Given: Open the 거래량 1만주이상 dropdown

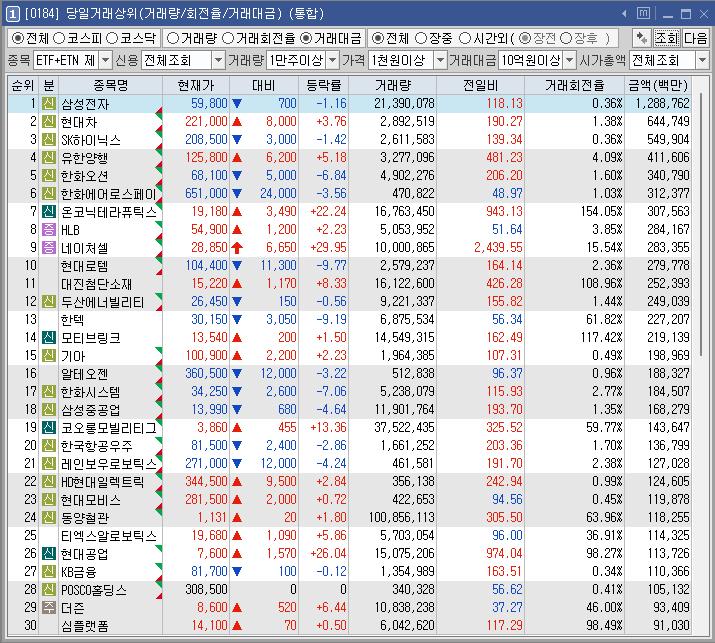Looking at the screenshot, I should (x=333, y=60).
